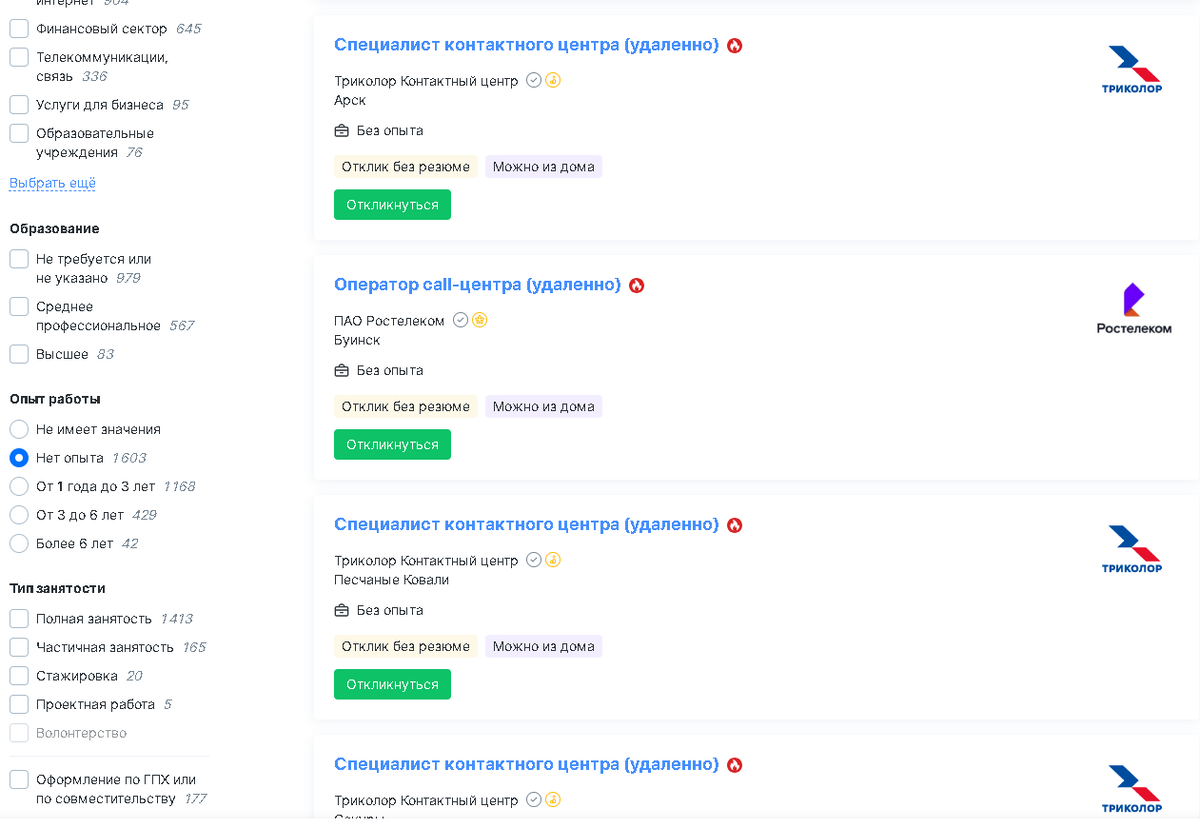
Task: Open the Триколор logo in the Арск card
Action: (1133, 70)
